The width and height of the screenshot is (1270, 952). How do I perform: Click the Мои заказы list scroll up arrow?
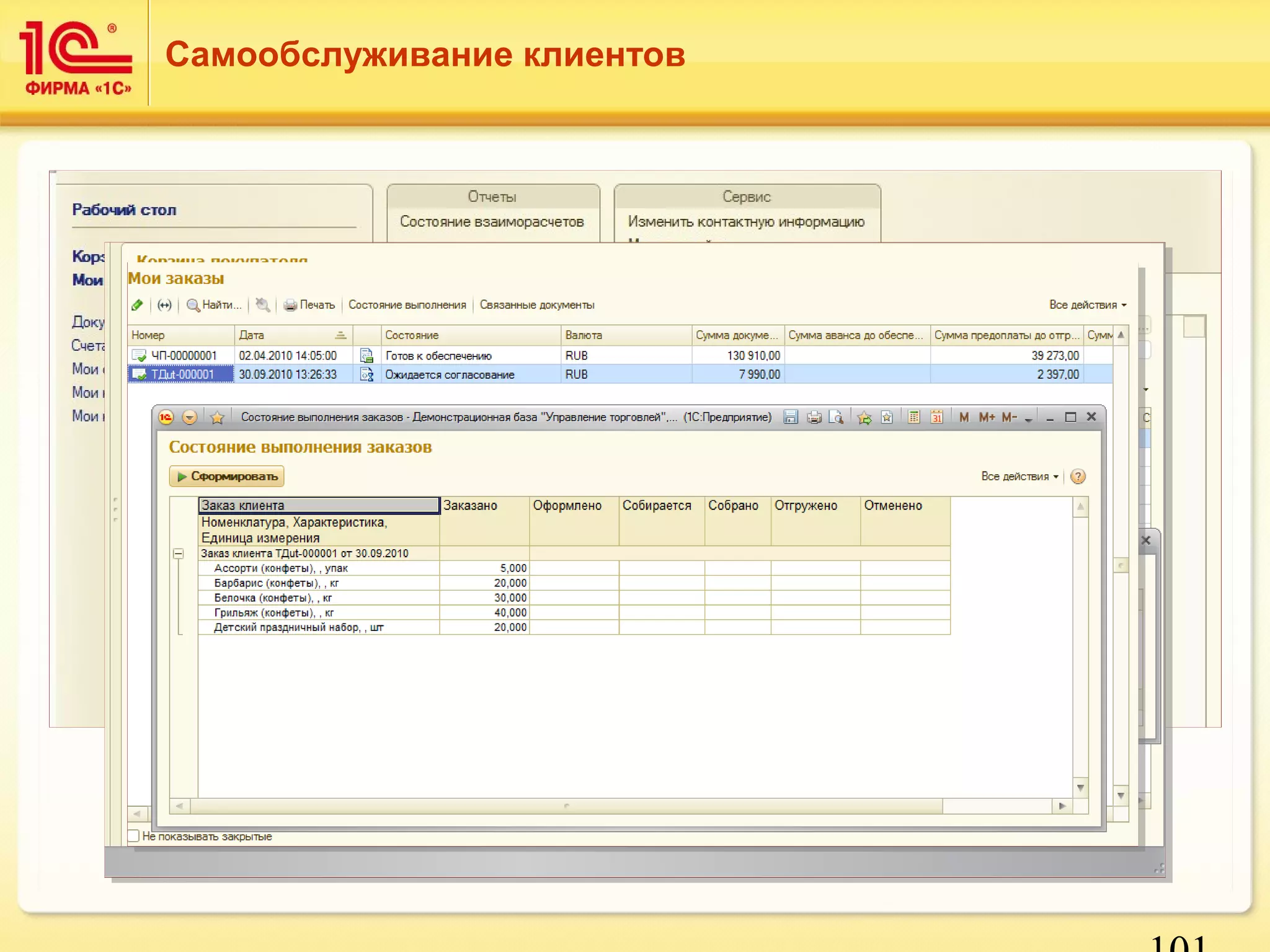click(x=1121, y=335)
